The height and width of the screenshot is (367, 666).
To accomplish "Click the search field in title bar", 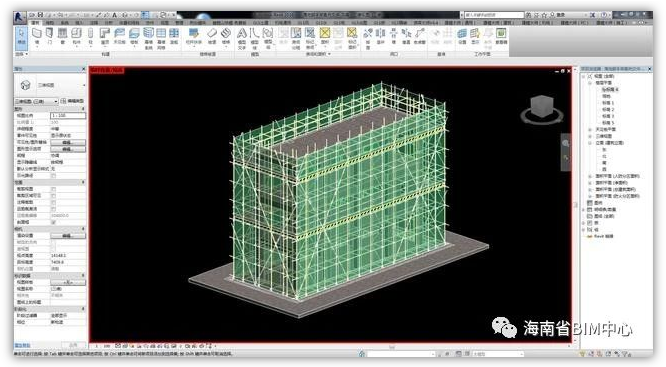I will click(494, 15).
